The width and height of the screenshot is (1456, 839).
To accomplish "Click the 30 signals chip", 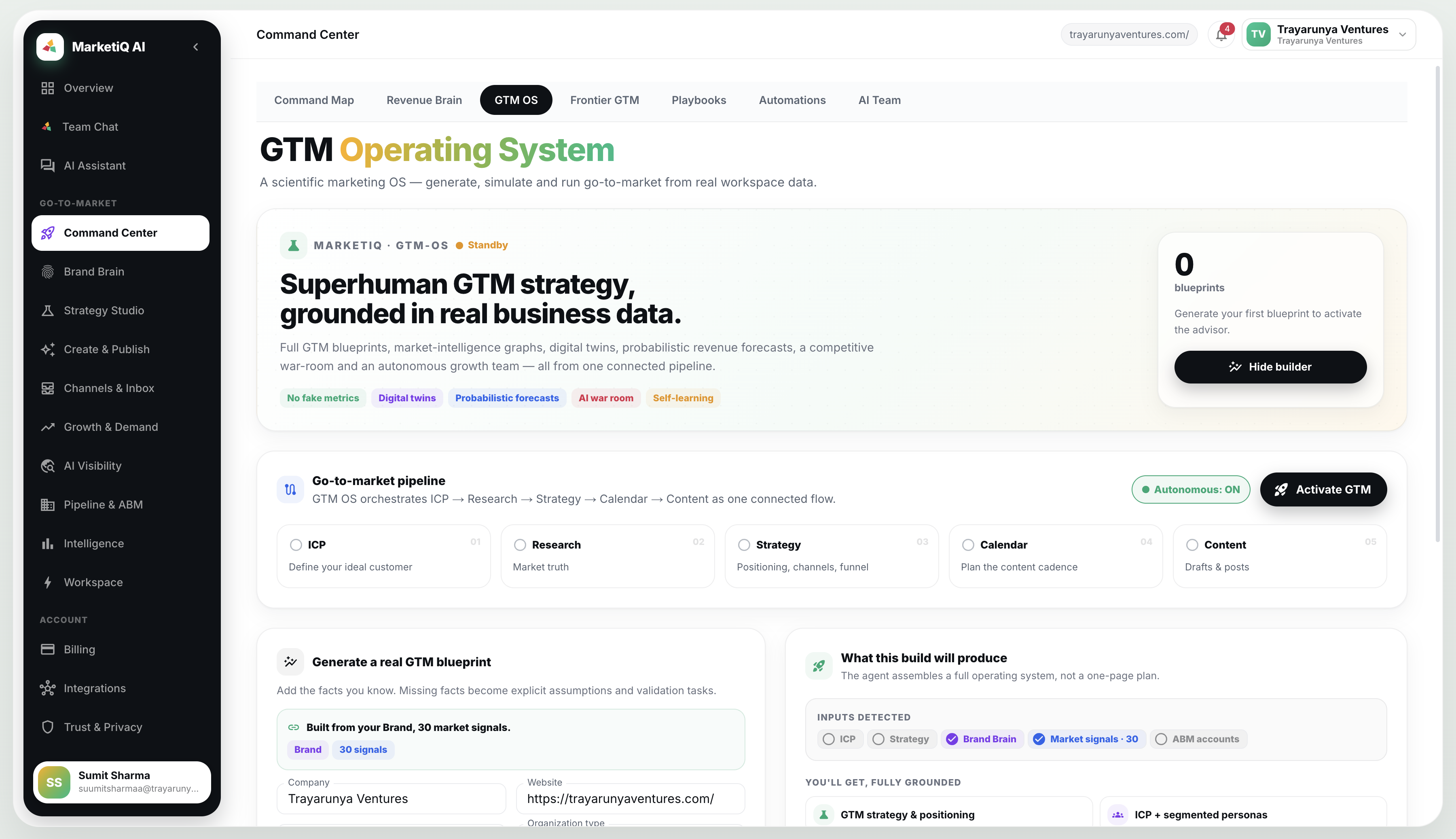I will (x=363, y=750).
